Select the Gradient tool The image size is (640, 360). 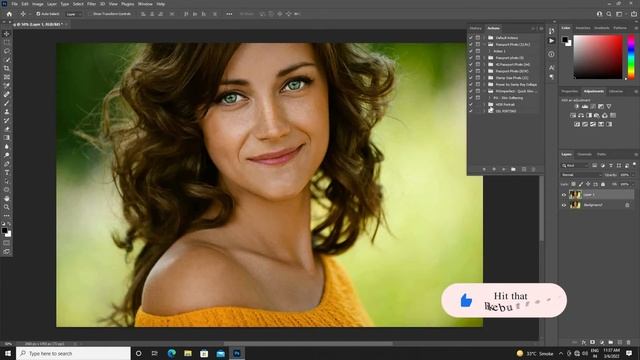pos(7,138)
